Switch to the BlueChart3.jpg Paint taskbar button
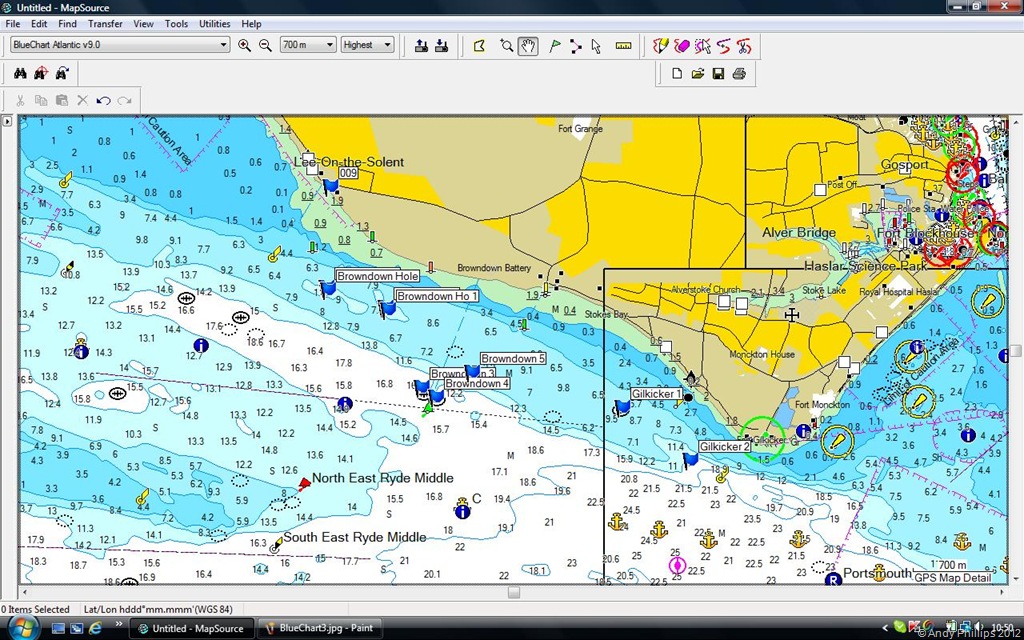 (320, 627)
